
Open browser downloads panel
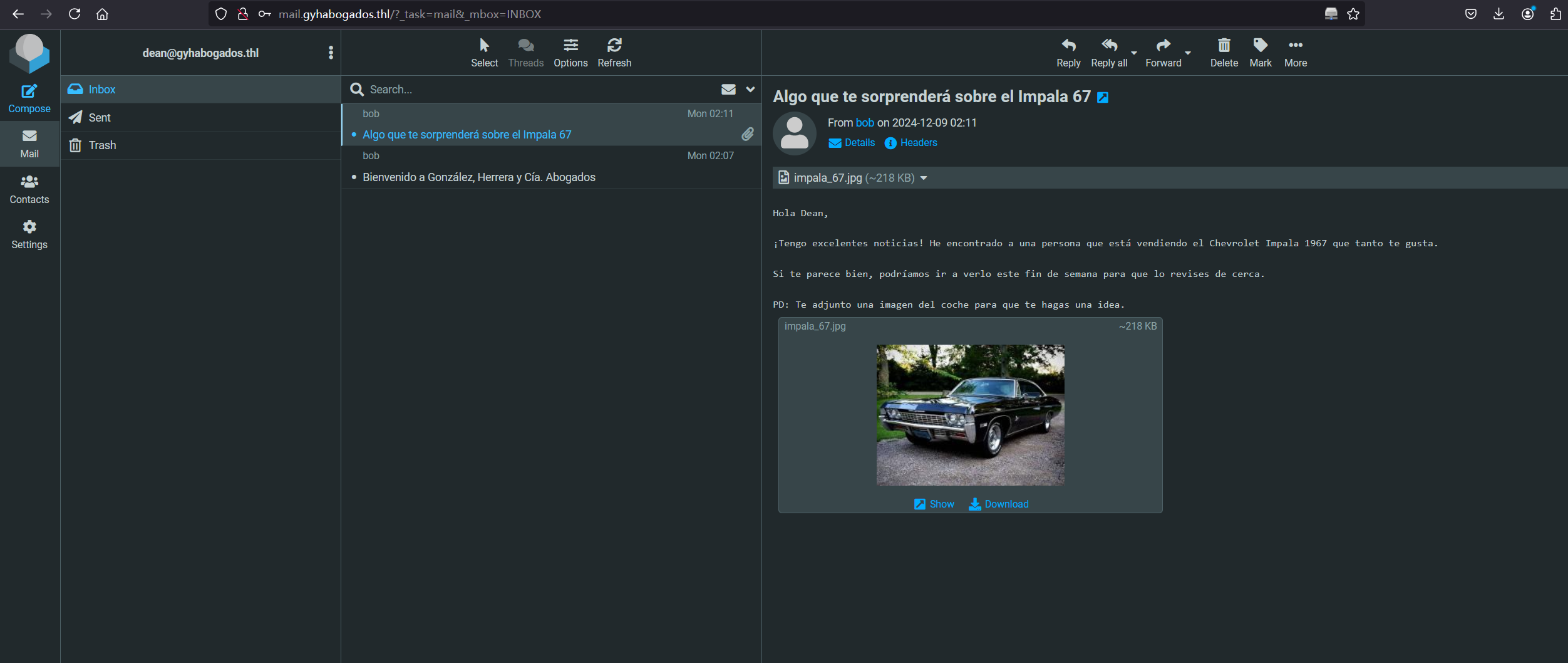point(1498,14)
